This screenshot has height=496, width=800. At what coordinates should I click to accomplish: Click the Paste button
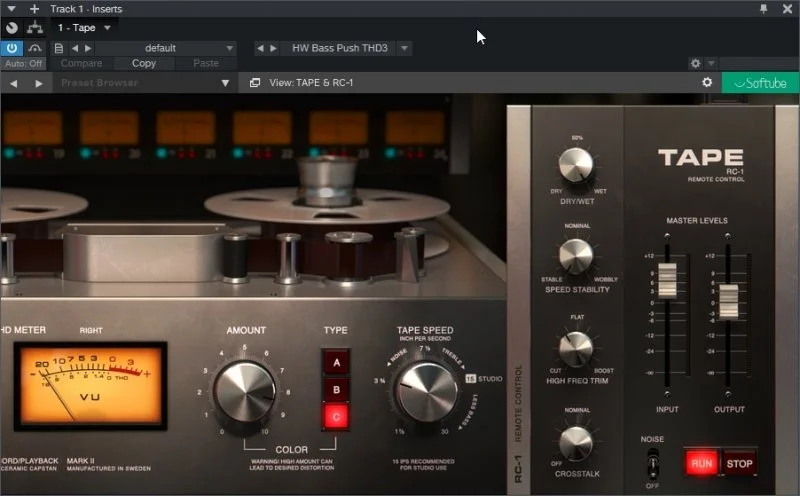206,63
